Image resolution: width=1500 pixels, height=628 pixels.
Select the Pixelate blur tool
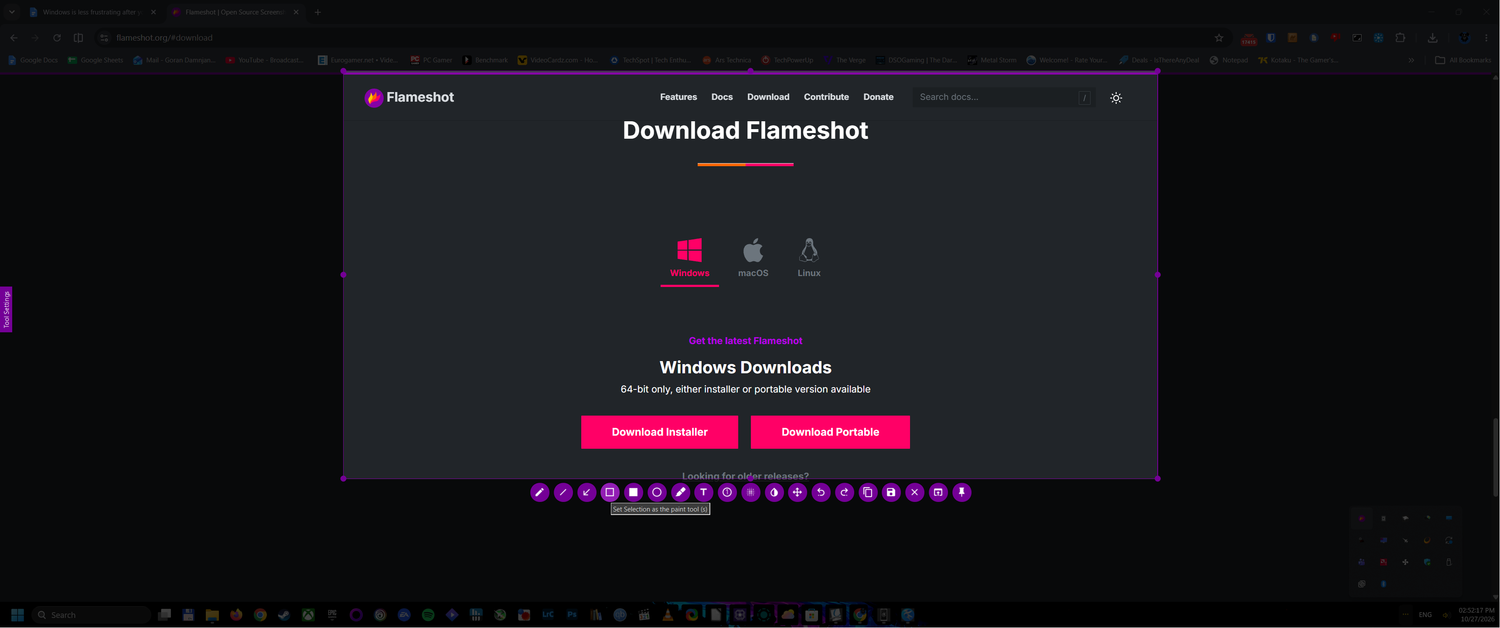pyautogui.click(x=751, y=492)
